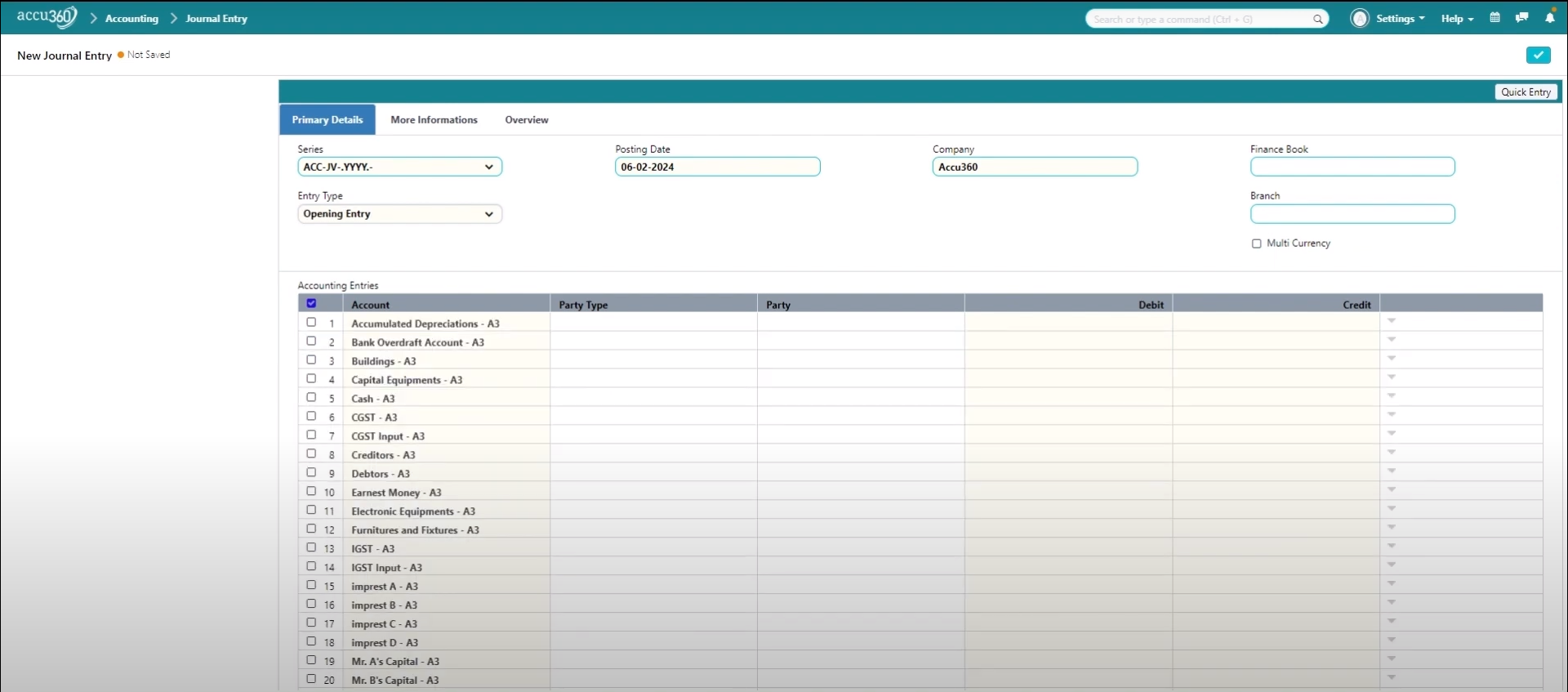Screen dimensions: 1568x692
Task: Open row arrow for IGST - A3
Action: (1392, 547)
